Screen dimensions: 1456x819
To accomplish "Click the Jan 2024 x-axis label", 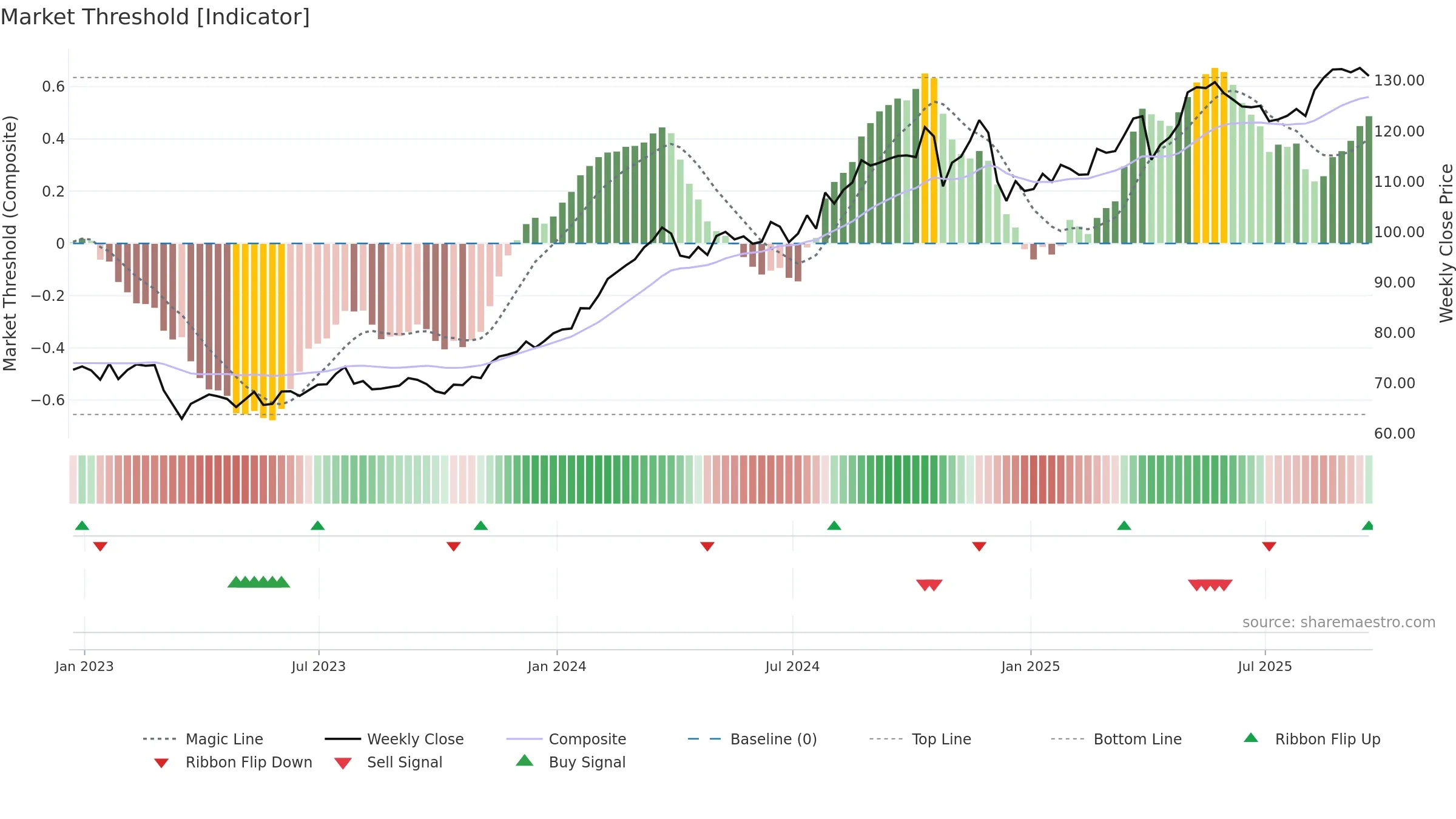I will [557, 666].
